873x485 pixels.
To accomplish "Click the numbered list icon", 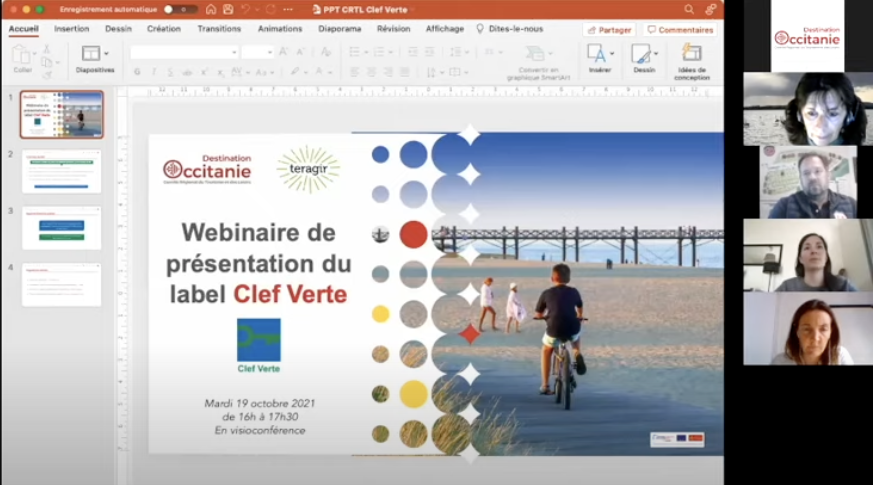I will point(379,52).
